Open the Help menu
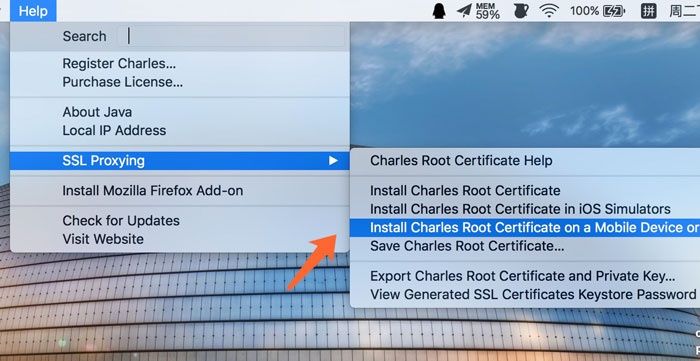Viewport: 700px width, 361px height. 33,11
